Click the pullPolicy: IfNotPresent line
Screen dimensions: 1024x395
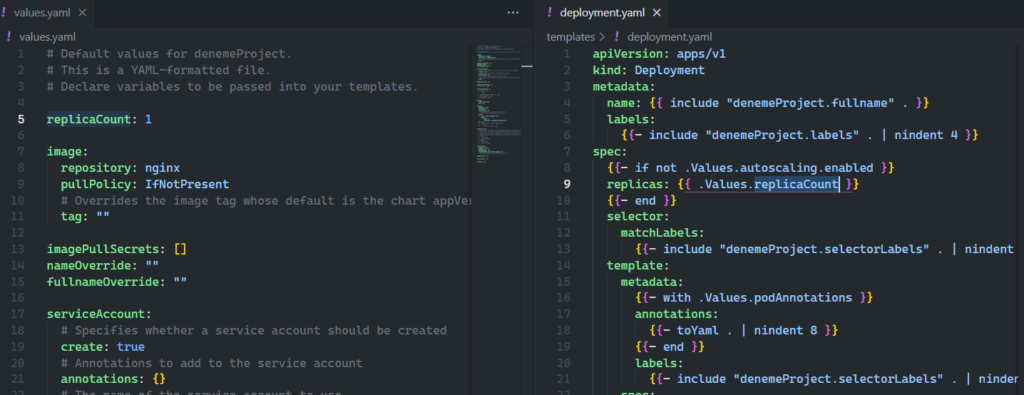coord(145,185)
